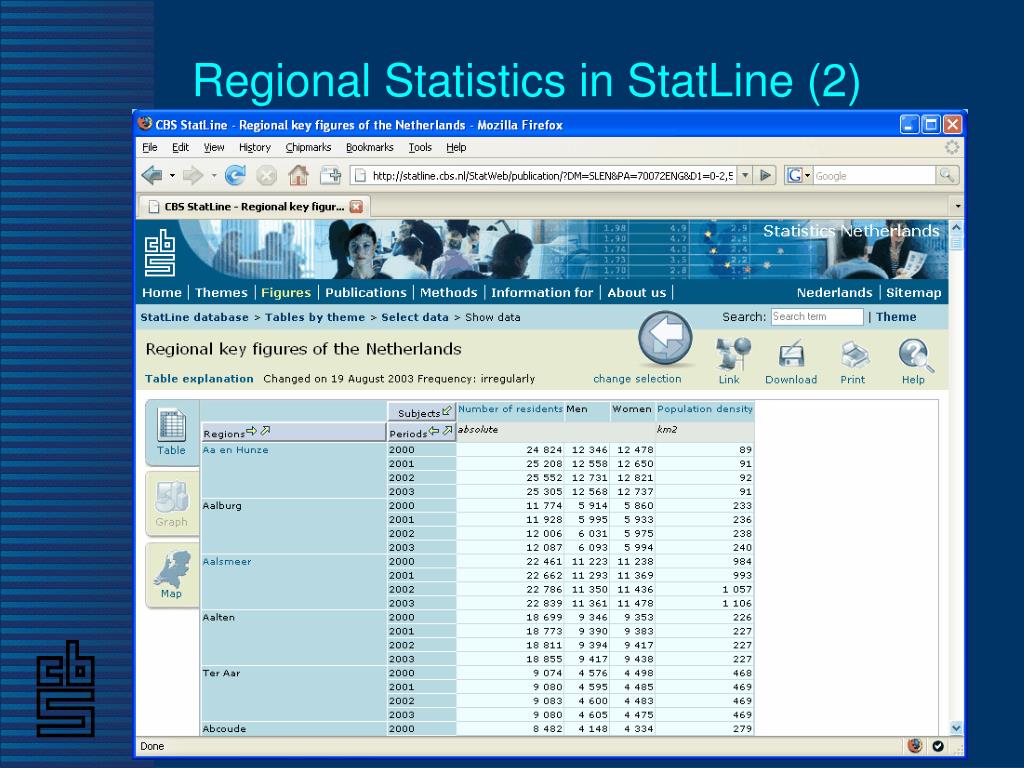This screenshot has width=1024, height=768.
Task: Switch to the Map view
Action: coord(172,575)
